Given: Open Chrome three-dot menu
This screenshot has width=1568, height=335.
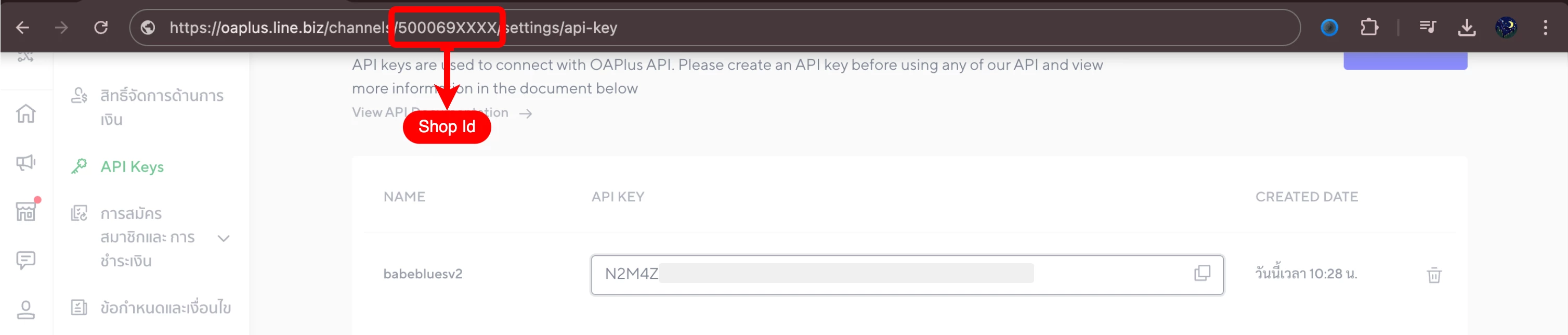Looking at the screenshot, I should pos(1545,28).
